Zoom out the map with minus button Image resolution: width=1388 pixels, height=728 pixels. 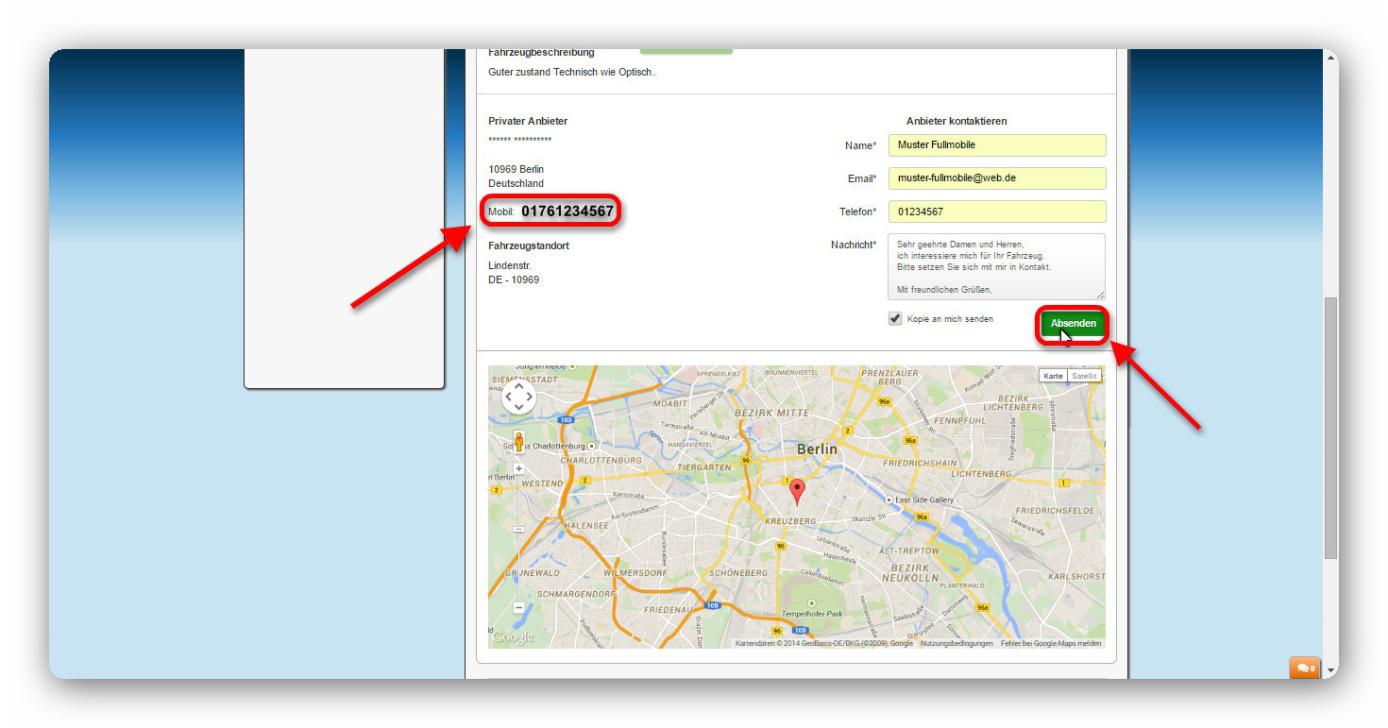[x=519, y=607]
